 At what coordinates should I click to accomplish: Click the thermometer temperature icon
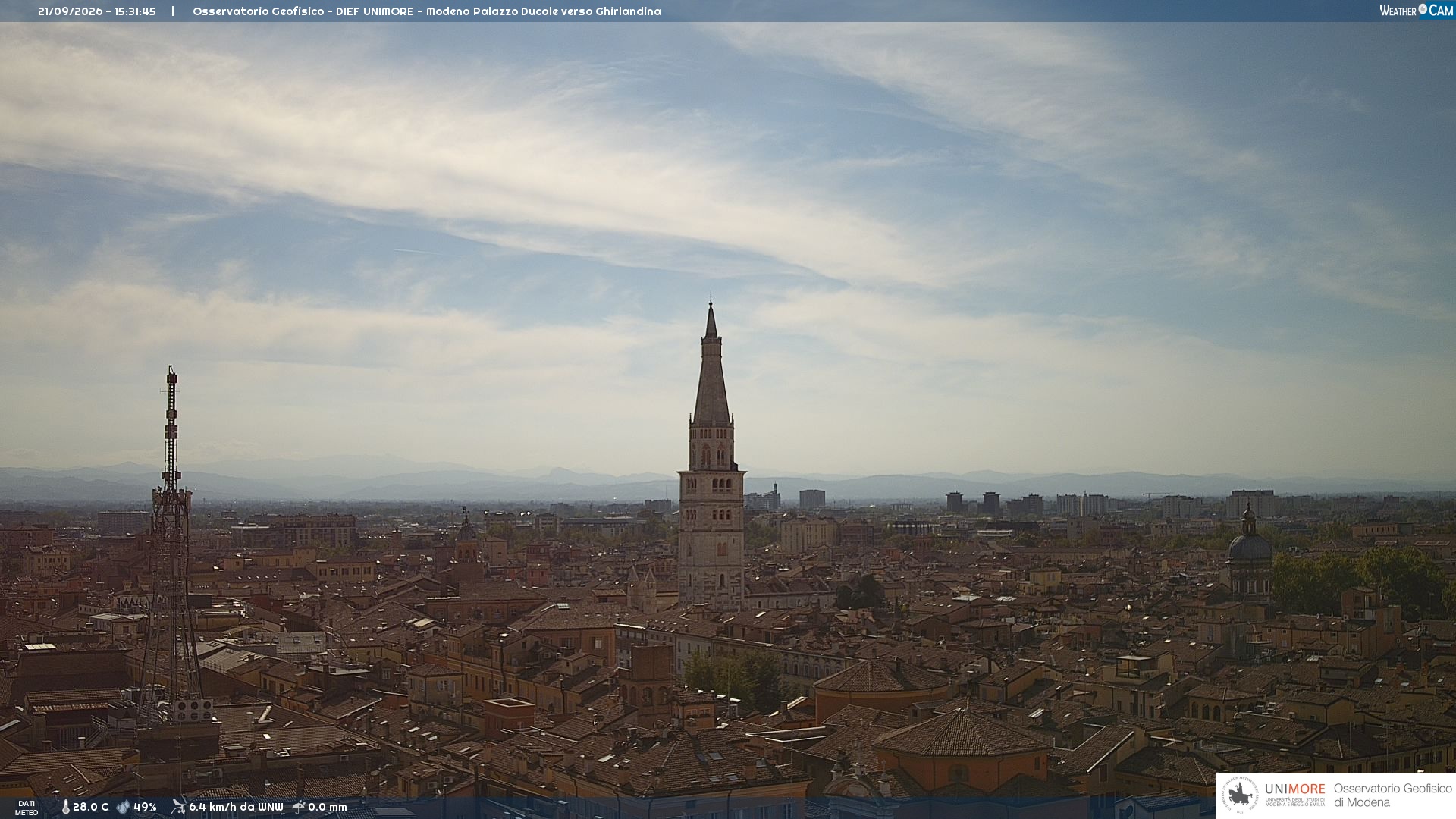(x=65, y=808)
